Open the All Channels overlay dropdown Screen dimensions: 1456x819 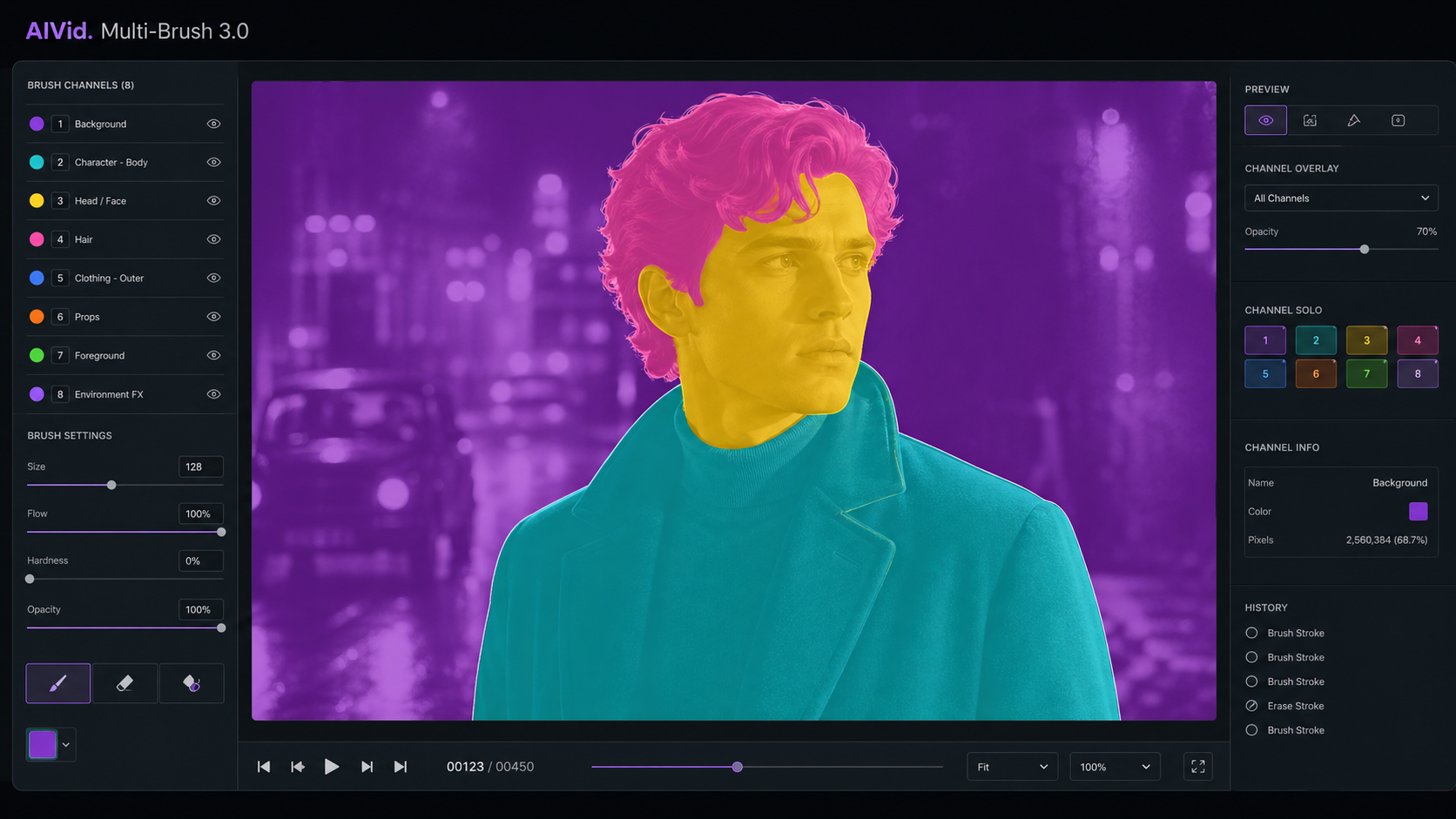[x=1341, y=198]
